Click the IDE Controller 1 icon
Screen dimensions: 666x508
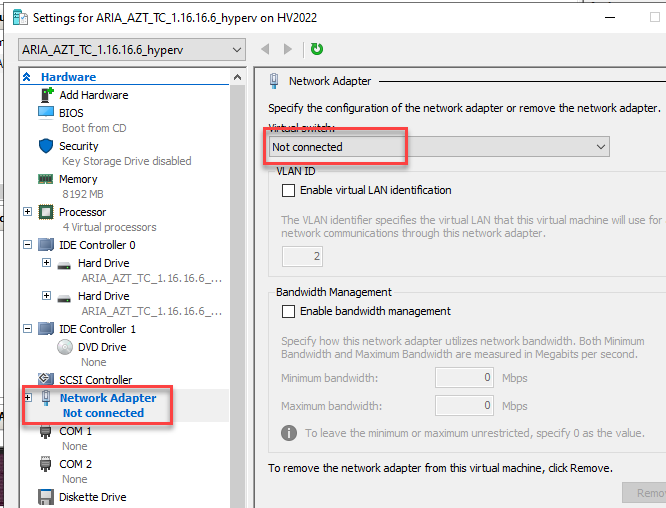pos(46,329)
